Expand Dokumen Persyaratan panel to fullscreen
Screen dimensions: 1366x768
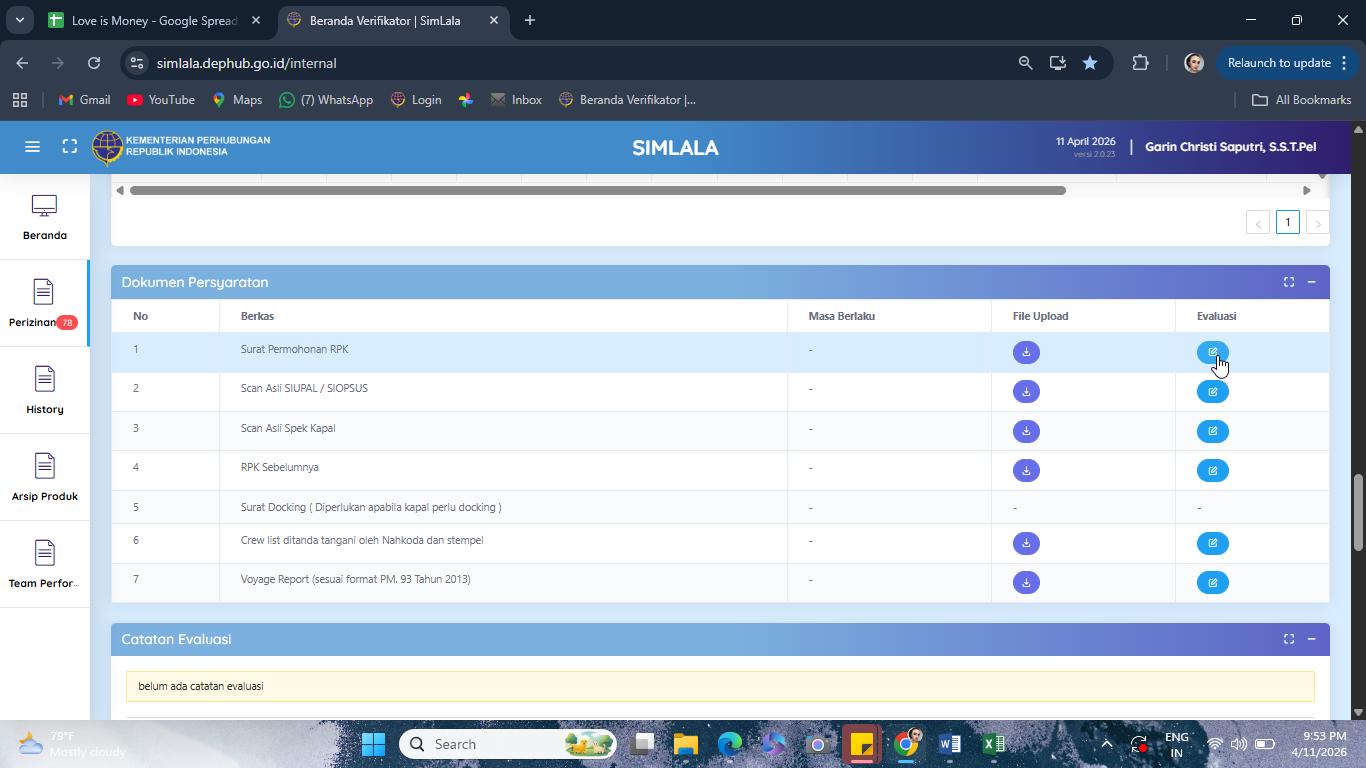1289,282
